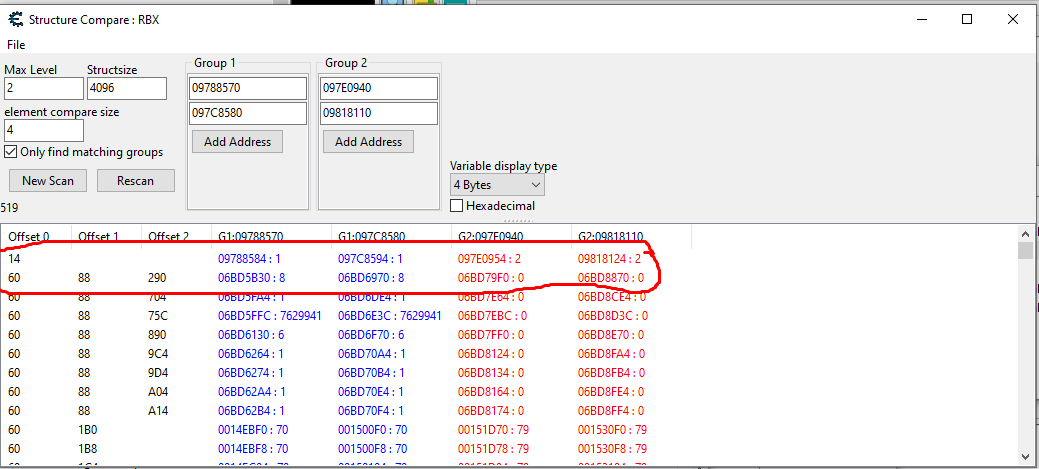
Task: Select the row with offset 14
Action: point(509,258)
